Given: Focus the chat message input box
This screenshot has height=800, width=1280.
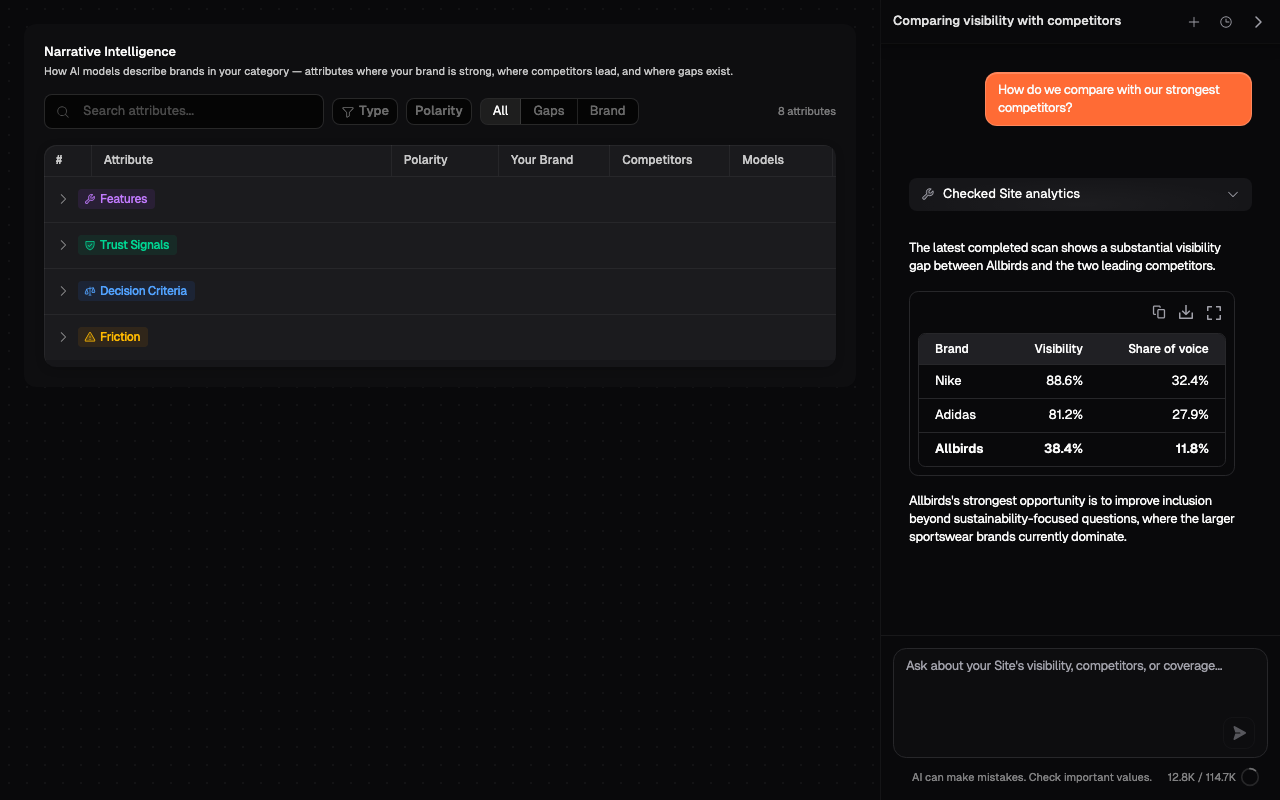Looking at the screenshot, I should (1080, 702).
